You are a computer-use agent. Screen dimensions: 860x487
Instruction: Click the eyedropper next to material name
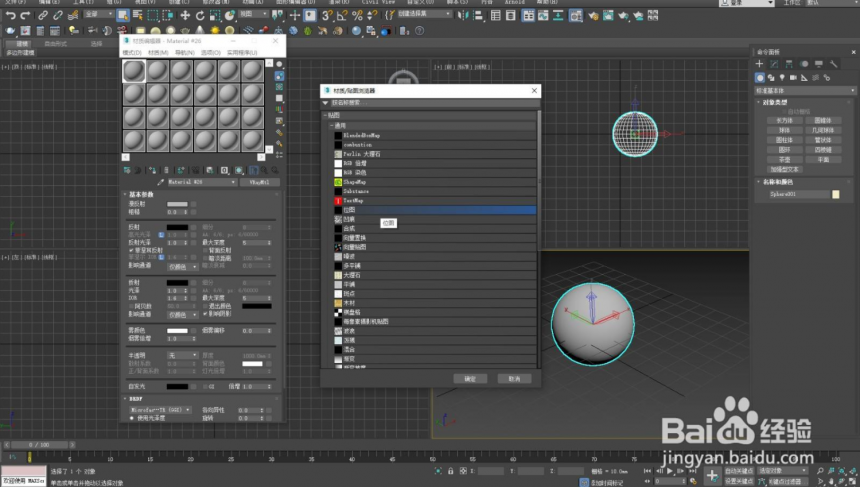point(161,182)
